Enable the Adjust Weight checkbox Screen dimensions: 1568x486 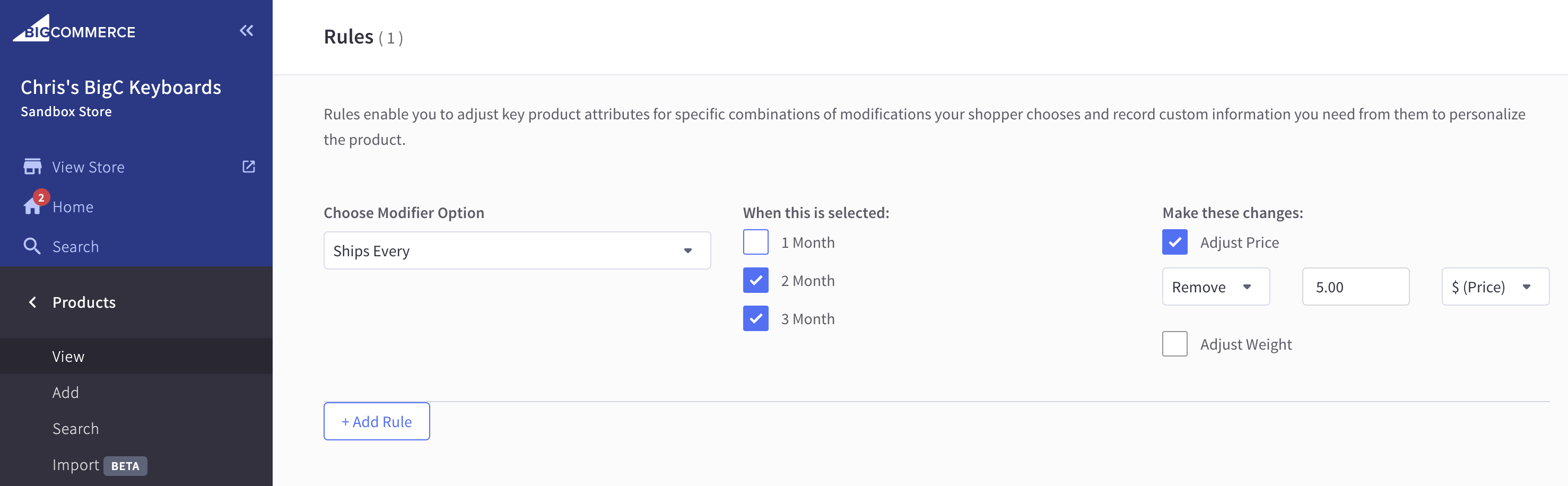[1174, 343]
